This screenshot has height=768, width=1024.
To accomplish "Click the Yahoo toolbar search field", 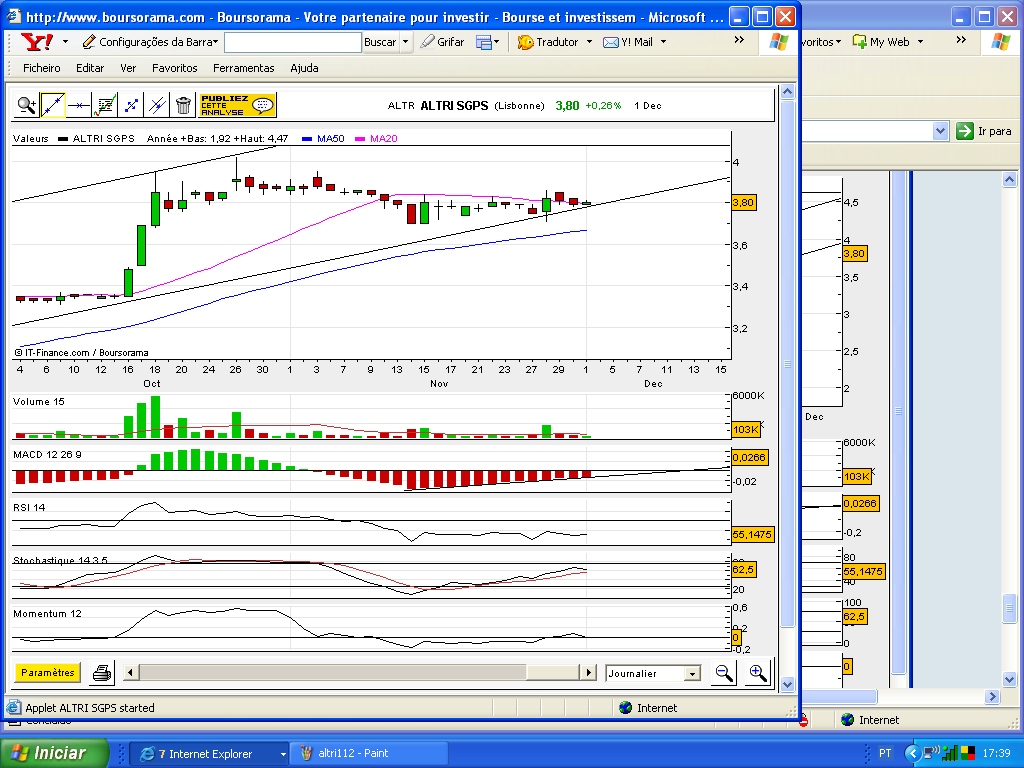I will [293, 42].
